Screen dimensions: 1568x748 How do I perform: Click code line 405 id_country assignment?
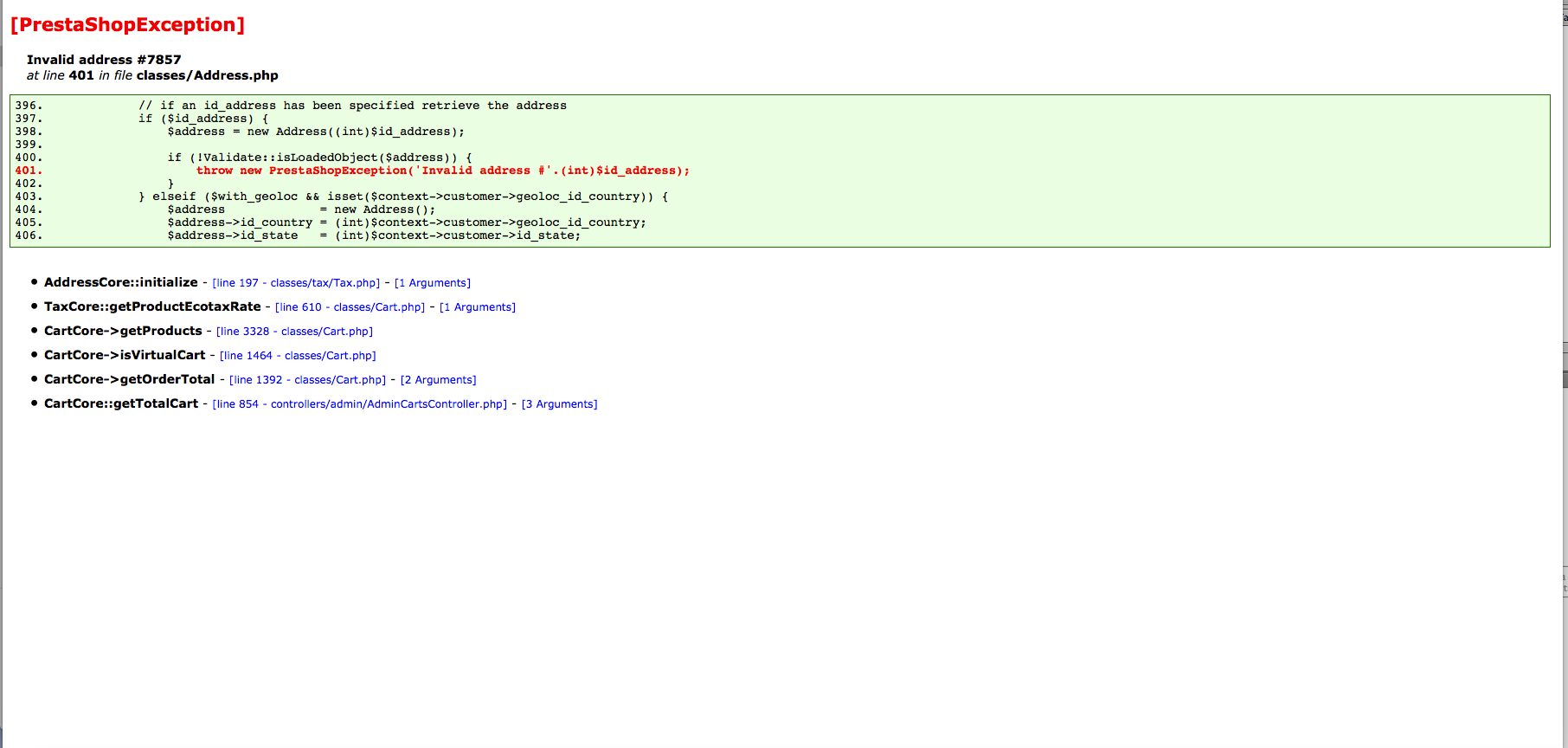[407, 222]
